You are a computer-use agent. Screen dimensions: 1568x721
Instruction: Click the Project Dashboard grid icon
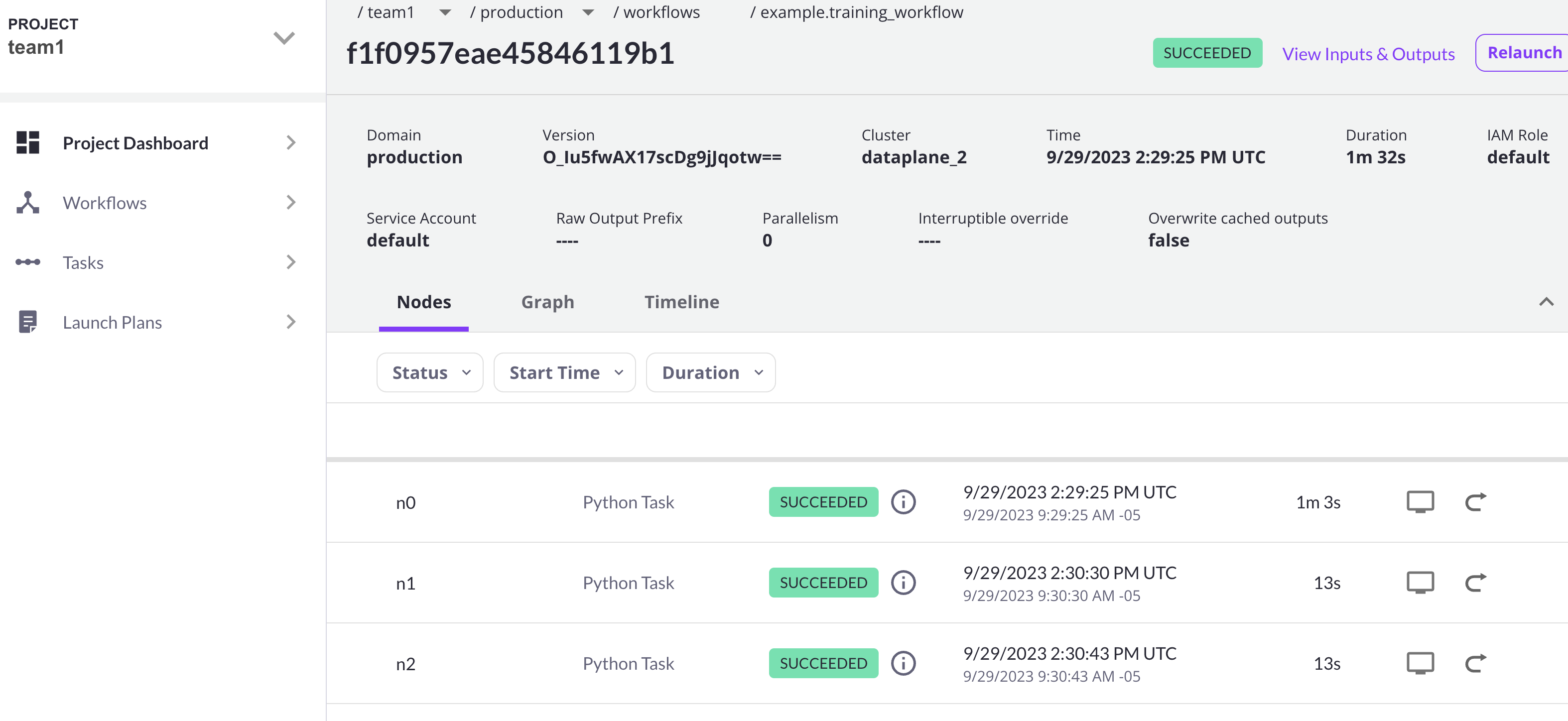27,142
